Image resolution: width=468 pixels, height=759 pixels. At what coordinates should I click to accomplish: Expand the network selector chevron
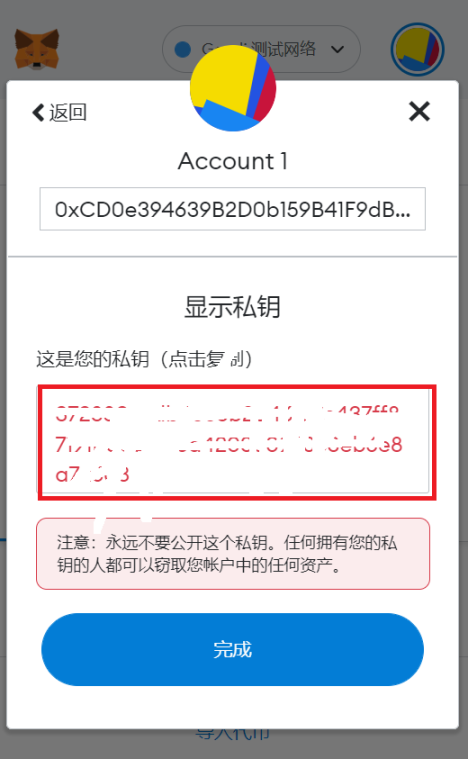point(337,49)
